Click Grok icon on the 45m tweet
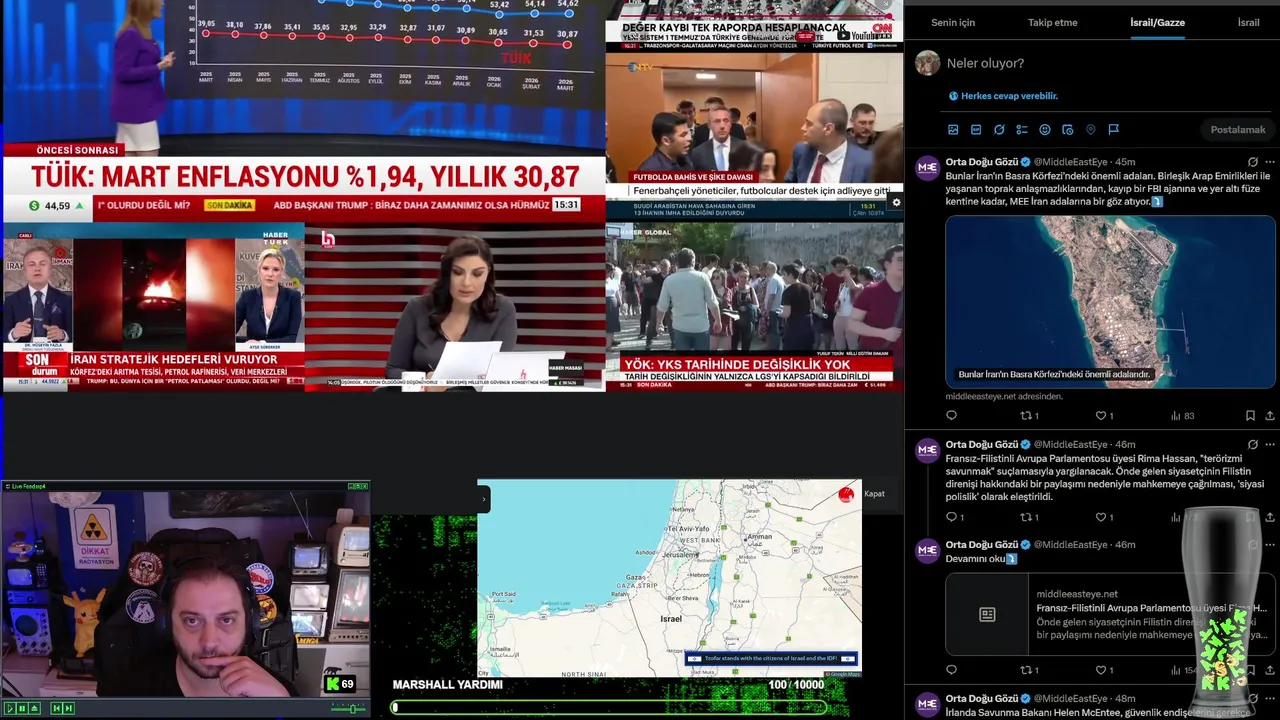This screenshot has width=1280, height=720. [1253, 162]
